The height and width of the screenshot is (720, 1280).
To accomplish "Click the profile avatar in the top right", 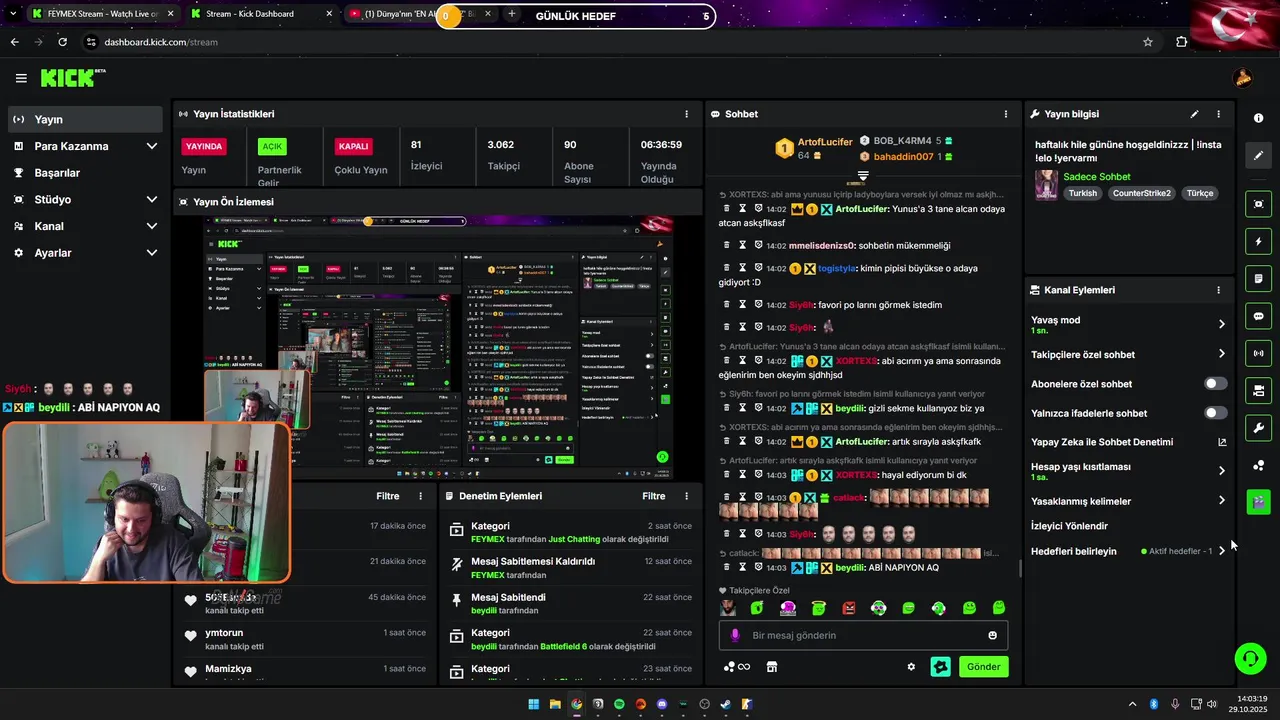I will point(1243,78).
